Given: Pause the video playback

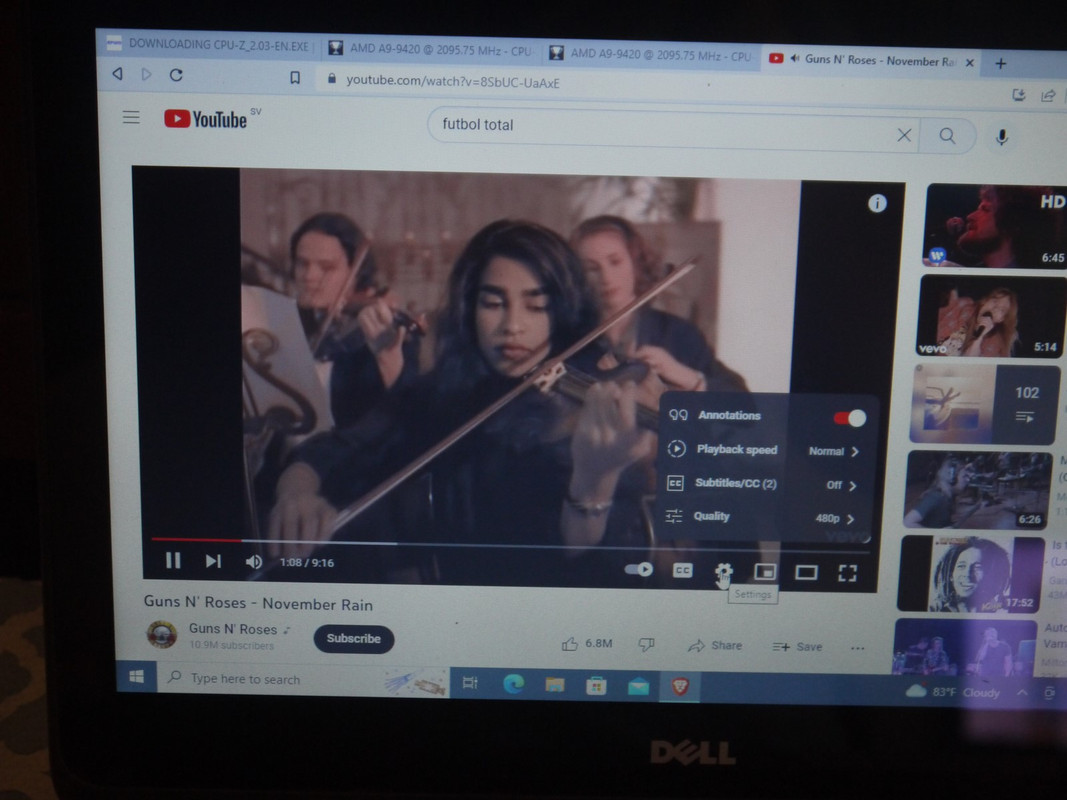Looking at the screenshot, I should pos(173,561).
